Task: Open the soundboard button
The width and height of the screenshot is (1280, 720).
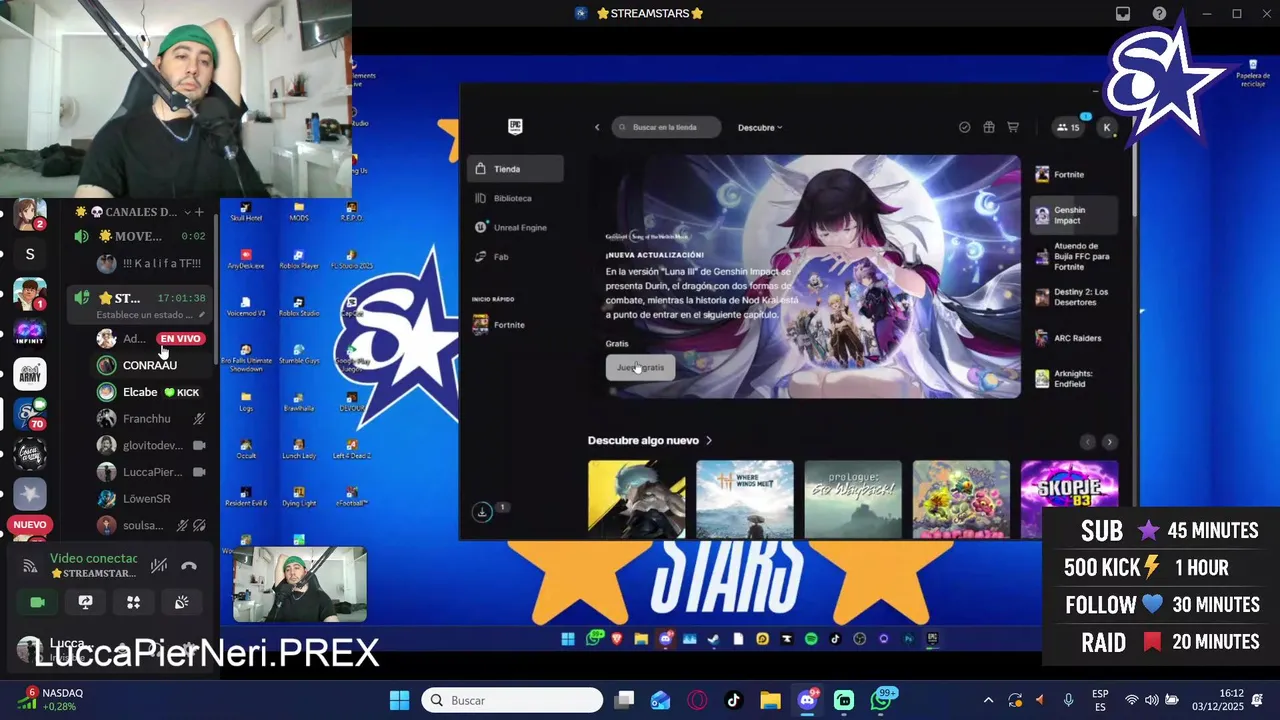Action: 181,602
